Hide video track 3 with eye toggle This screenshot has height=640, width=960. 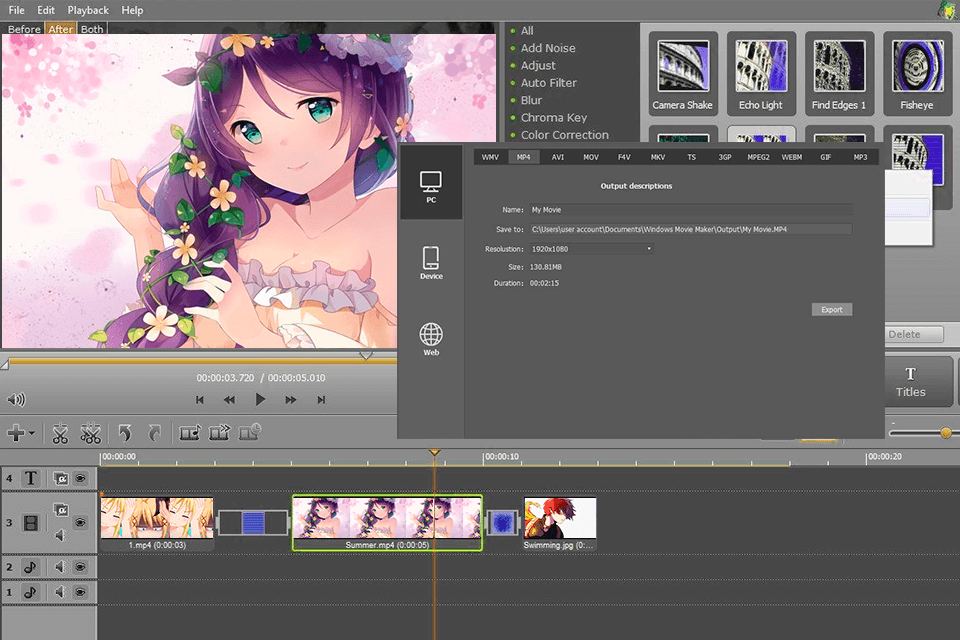tap(79, 522)
